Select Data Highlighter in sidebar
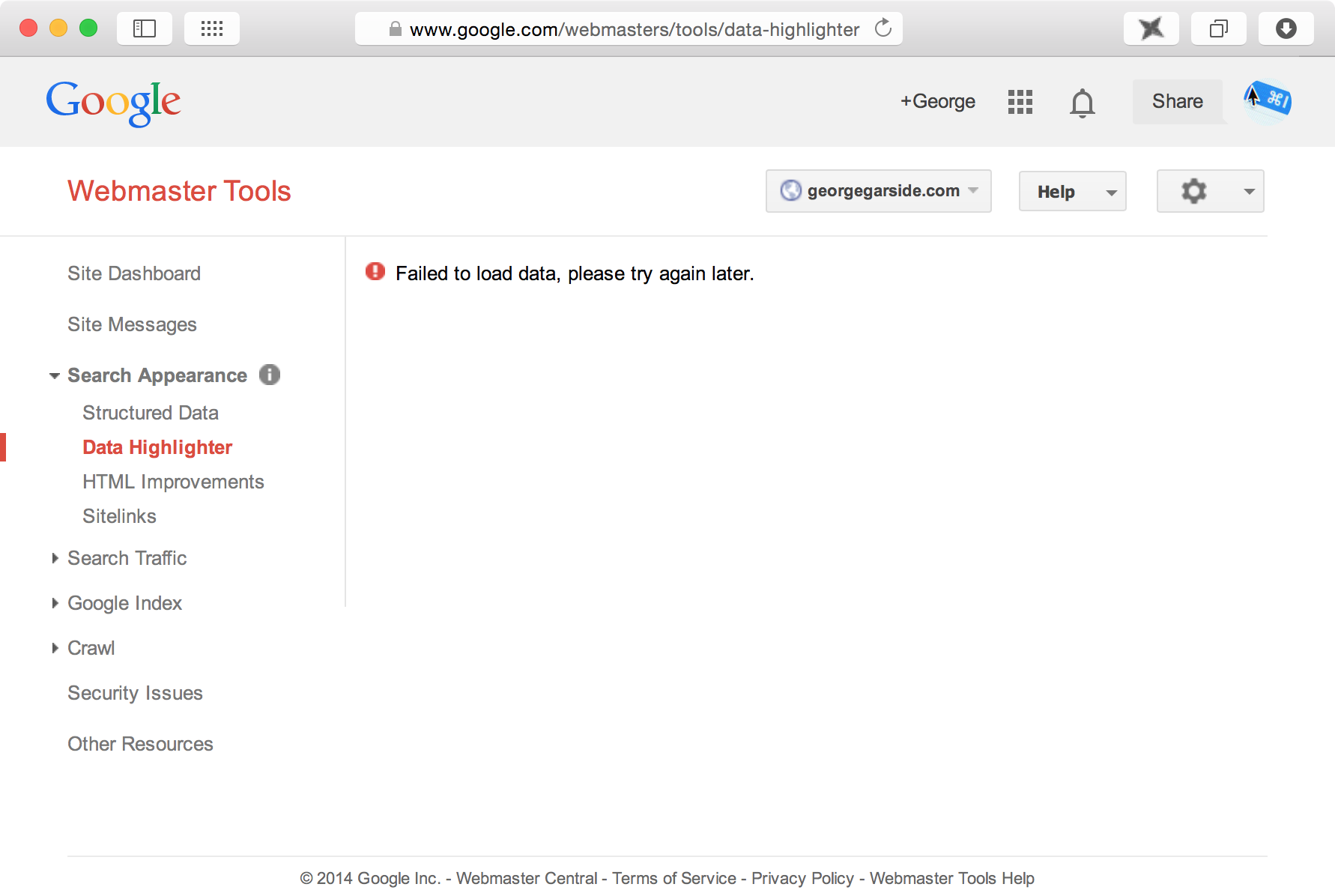 point(157,447)
